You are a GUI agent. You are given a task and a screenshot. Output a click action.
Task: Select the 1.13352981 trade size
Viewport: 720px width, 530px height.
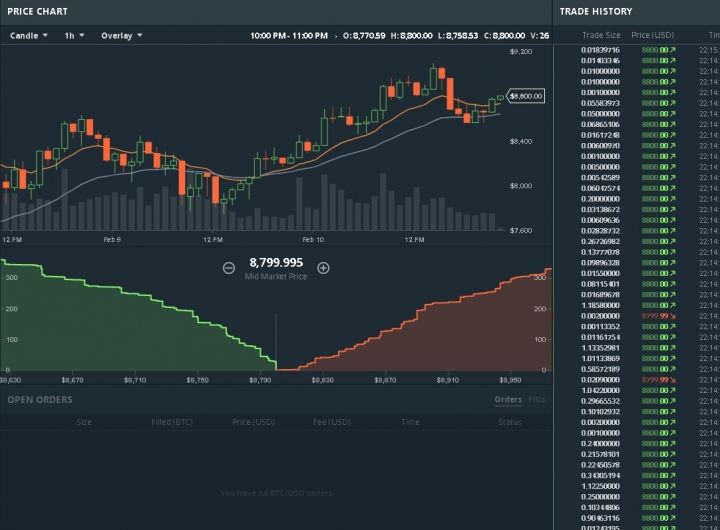[x=600, y=348]
